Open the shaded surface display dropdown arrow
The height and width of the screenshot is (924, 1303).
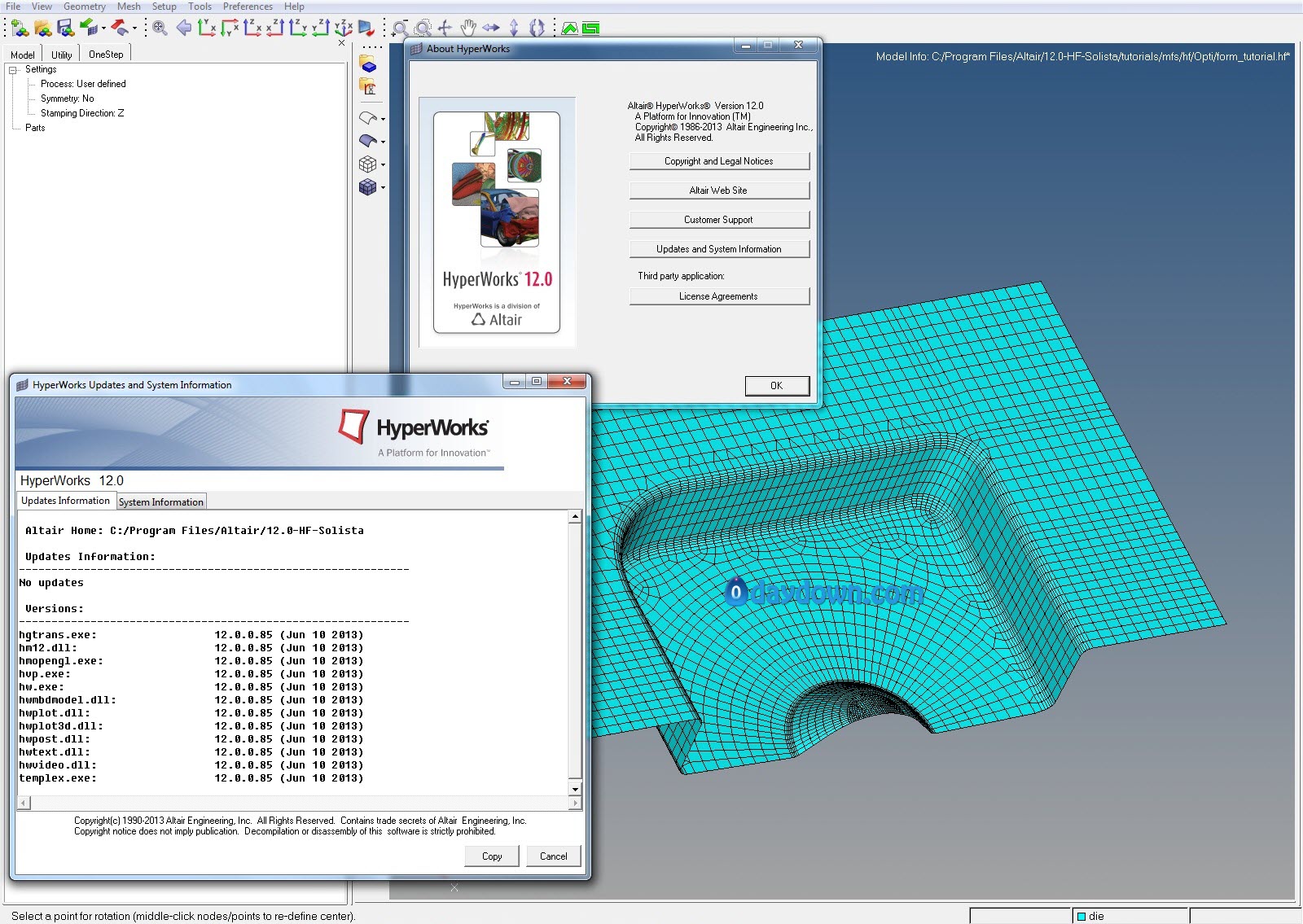pos(383,142)
